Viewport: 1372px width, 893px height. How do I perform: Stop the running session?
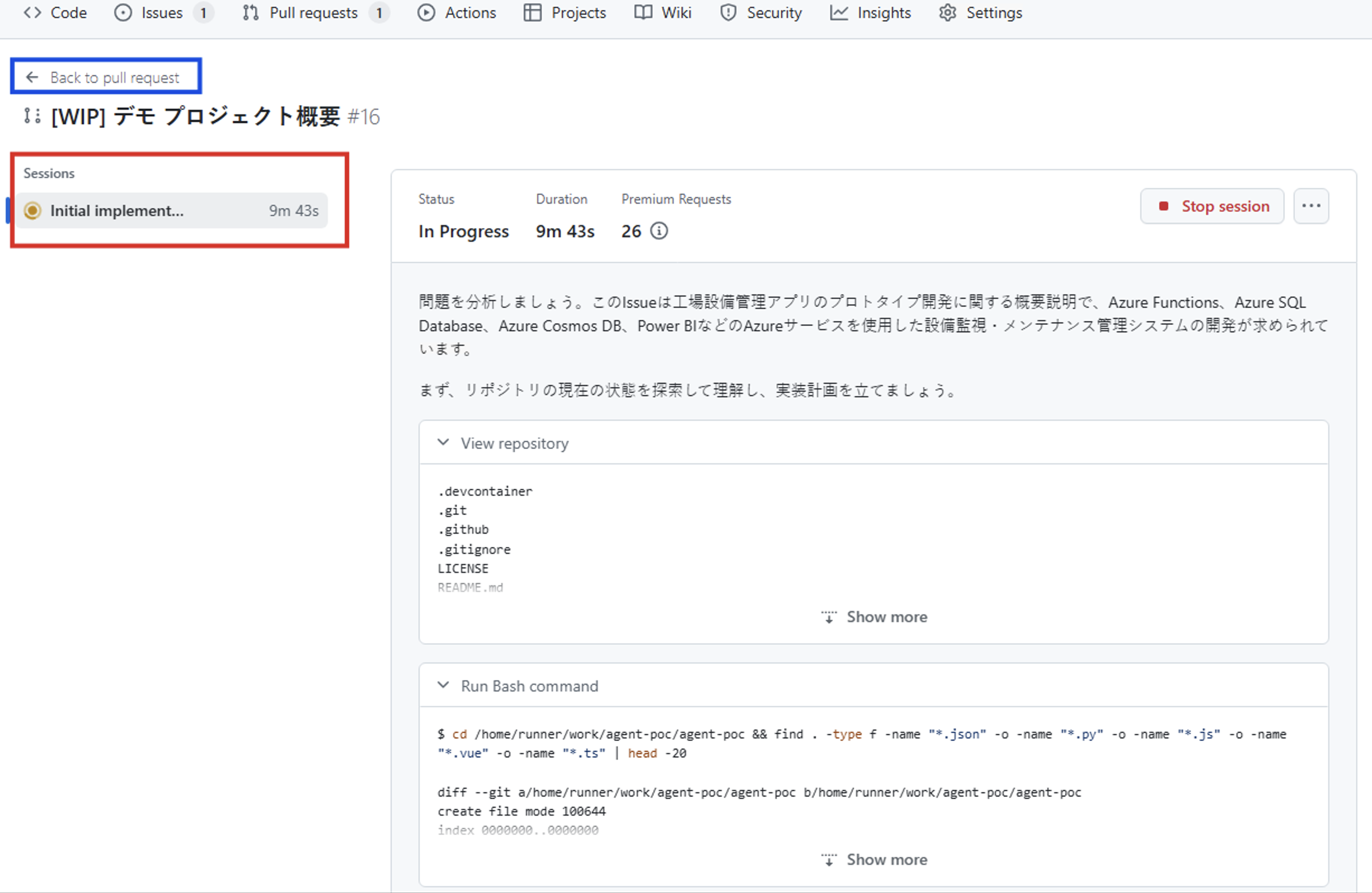(1212, 206)
